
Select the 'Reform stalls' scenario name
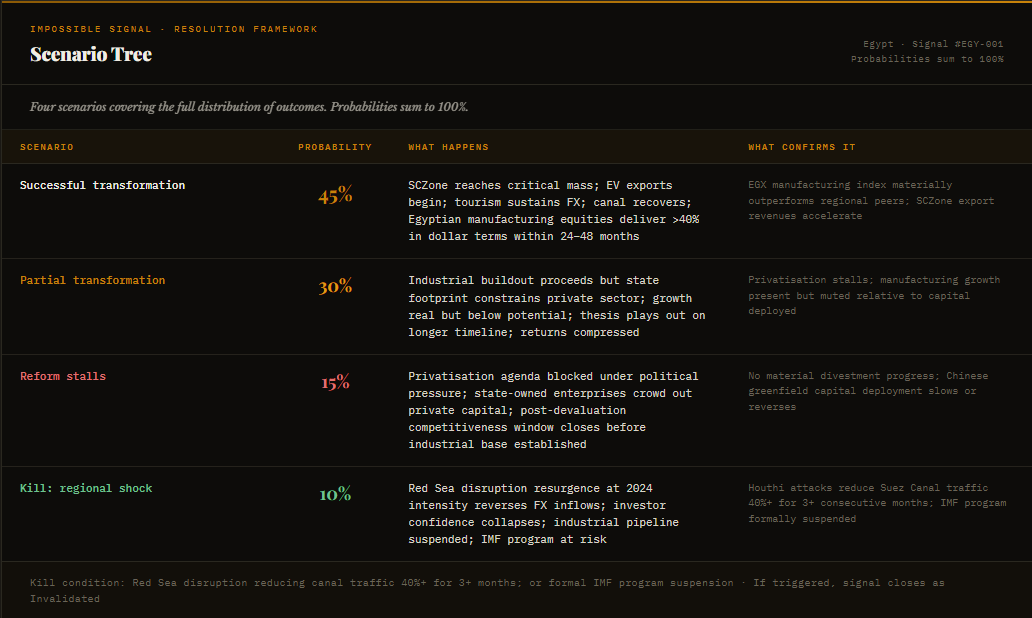[x=63, y=376]
